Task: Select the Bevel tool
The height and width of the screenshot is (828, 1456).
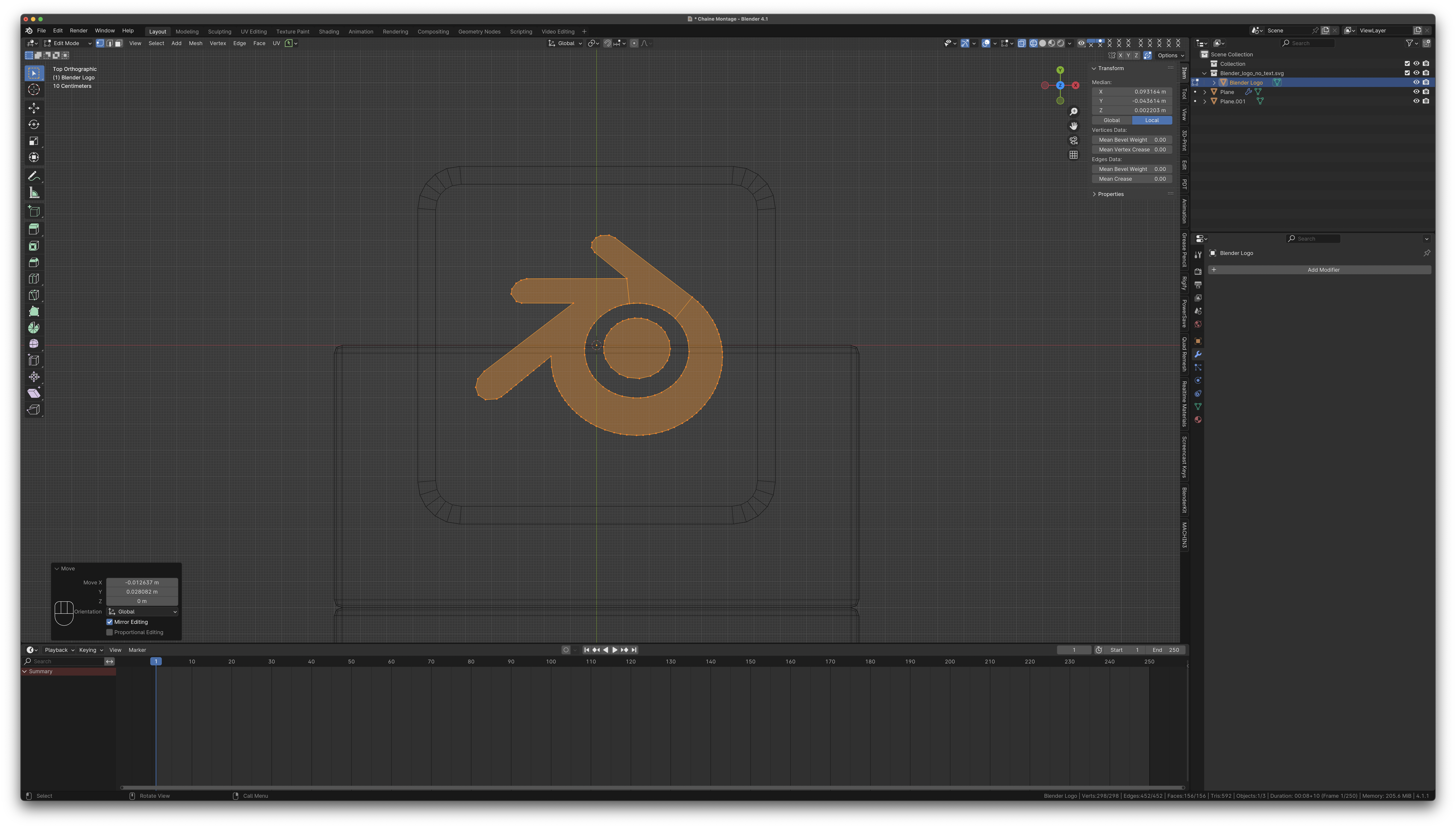Action: 34,262
